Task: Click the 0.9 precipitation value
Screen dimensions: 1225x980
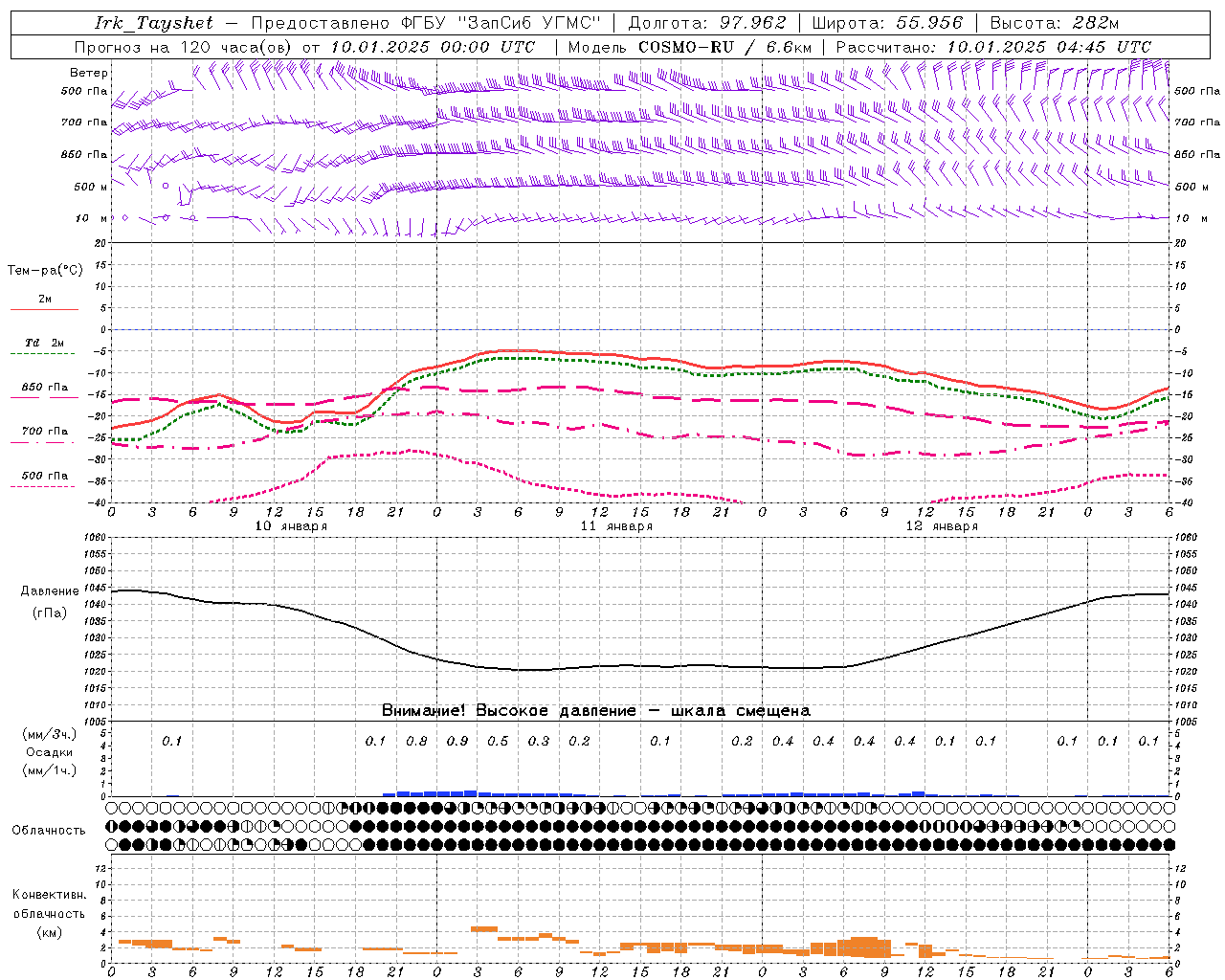Action: [x=457, y=741]
